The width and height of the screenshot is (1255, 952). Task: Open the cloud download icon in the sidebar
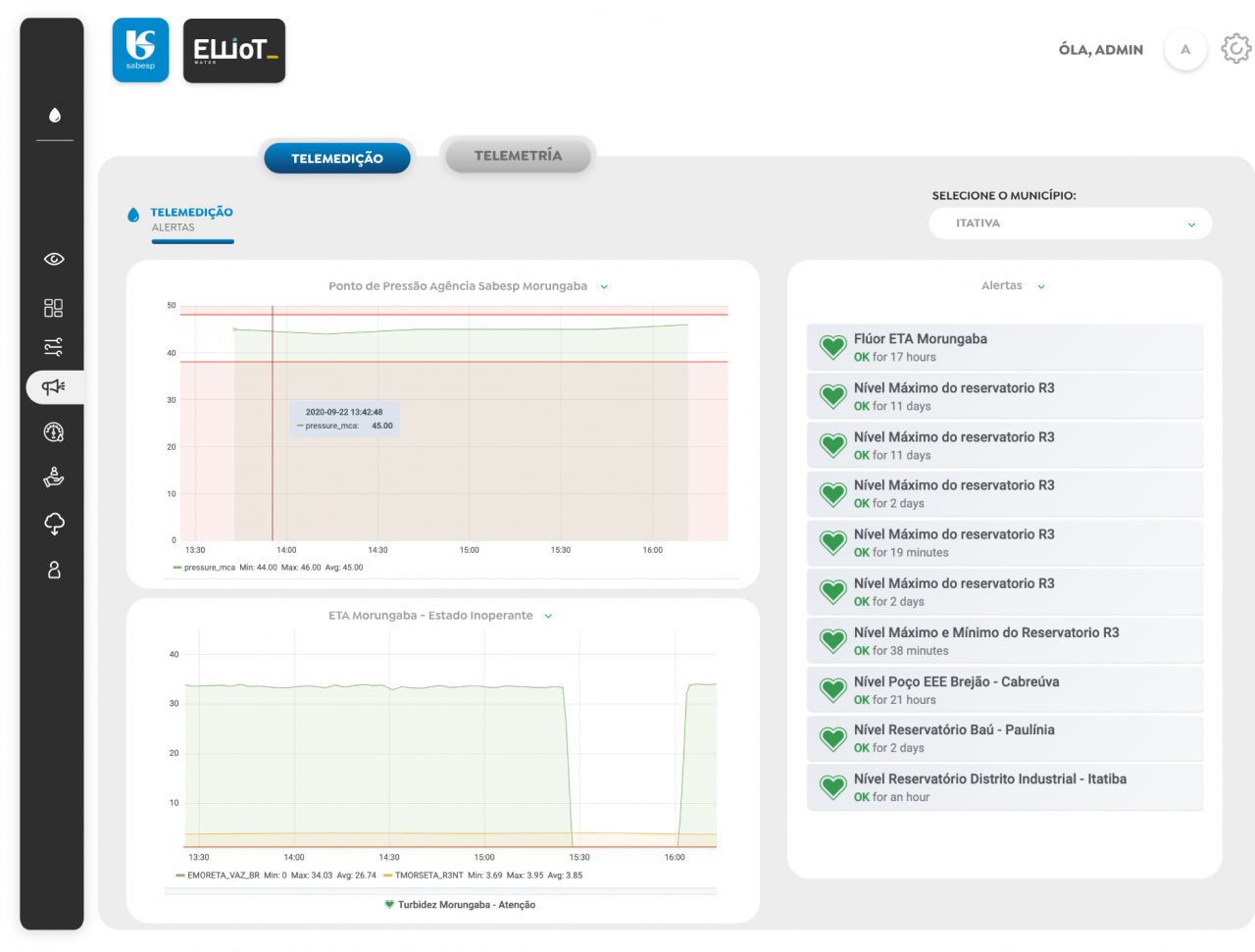[x=53, y=524]
